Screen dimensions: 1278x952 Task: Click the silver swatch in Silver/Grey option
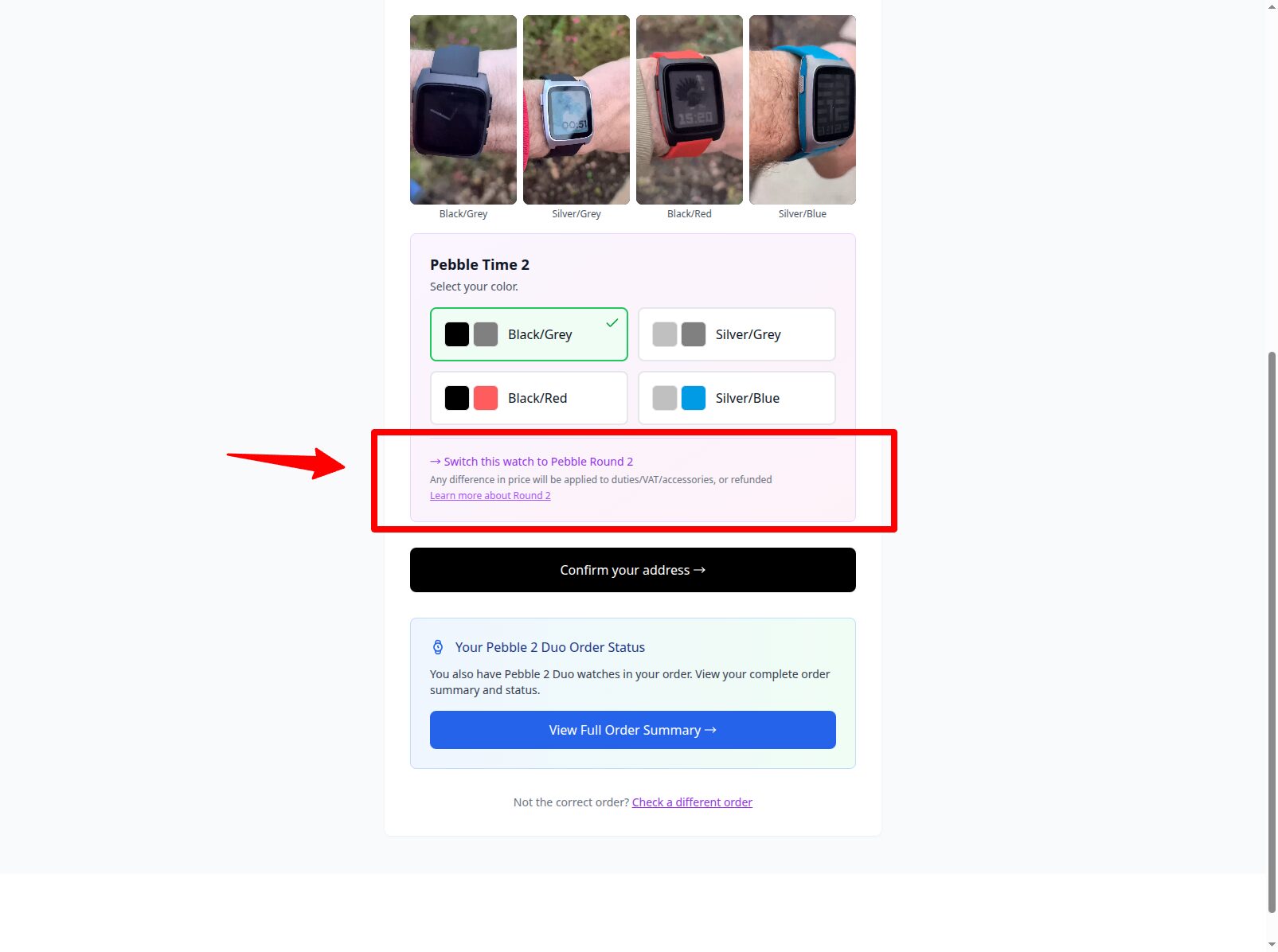[x=665, y=334]
